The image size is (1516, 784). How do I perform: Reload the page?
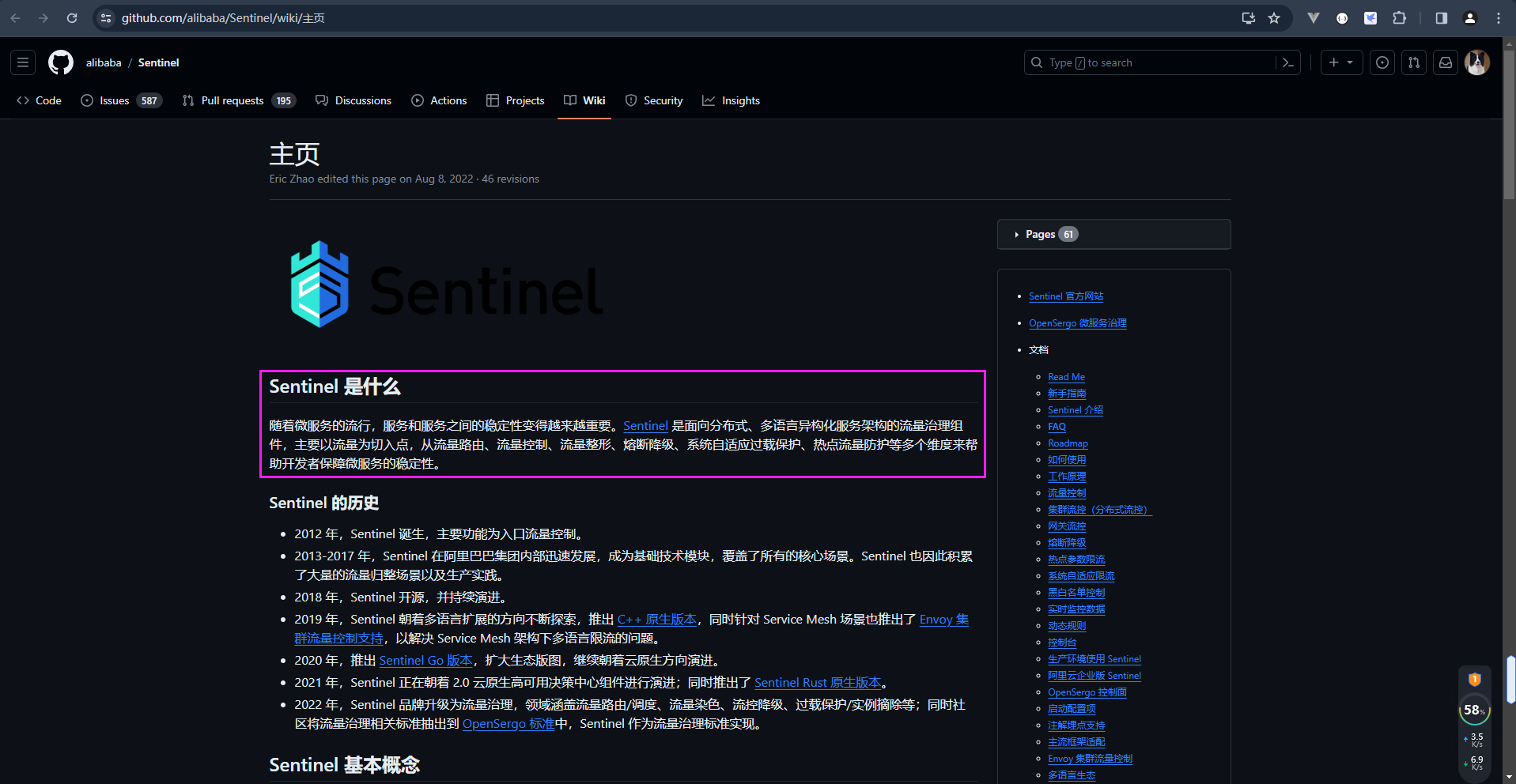pyautogui.click(x=72, y=17)
